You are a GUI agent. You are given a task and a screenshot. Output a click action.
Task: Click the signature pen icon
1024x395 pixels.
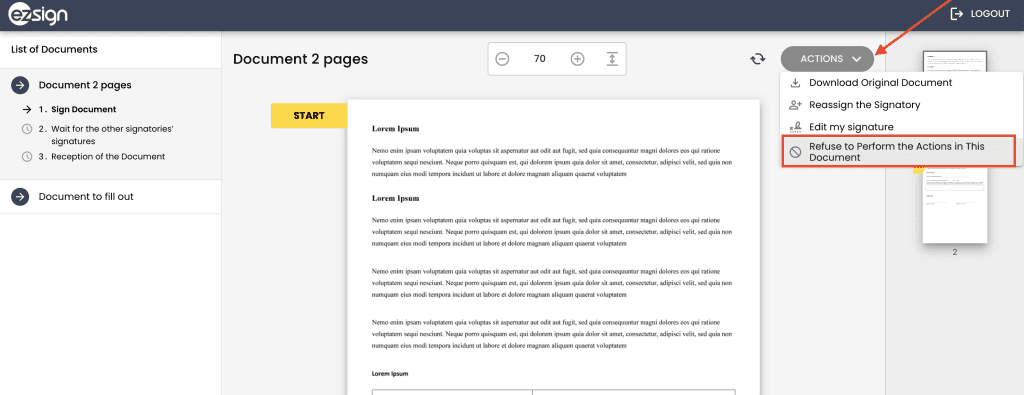[795, 127]
